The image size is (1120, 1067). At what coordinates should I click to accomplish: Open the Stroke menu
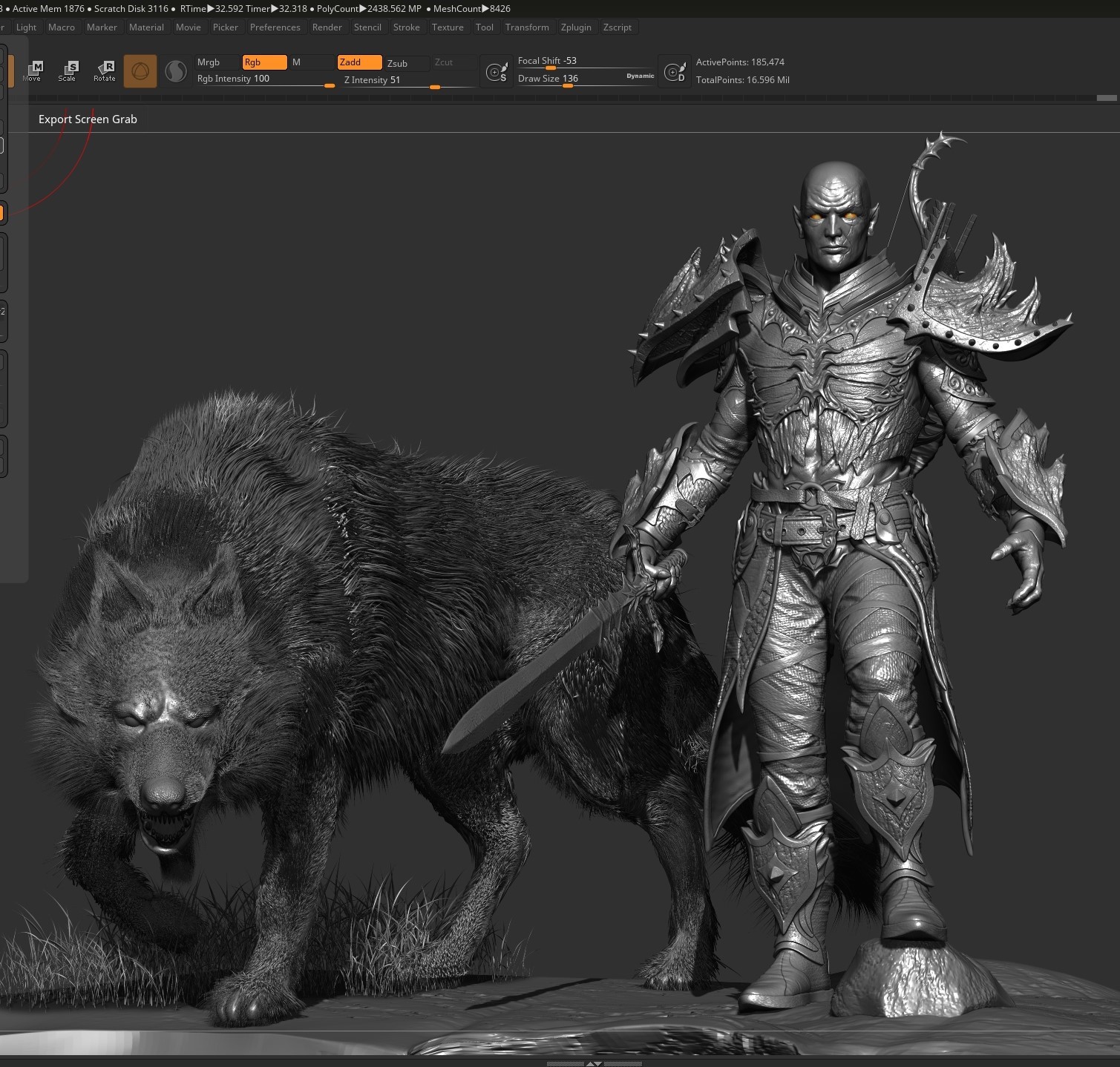coord(407,27)
